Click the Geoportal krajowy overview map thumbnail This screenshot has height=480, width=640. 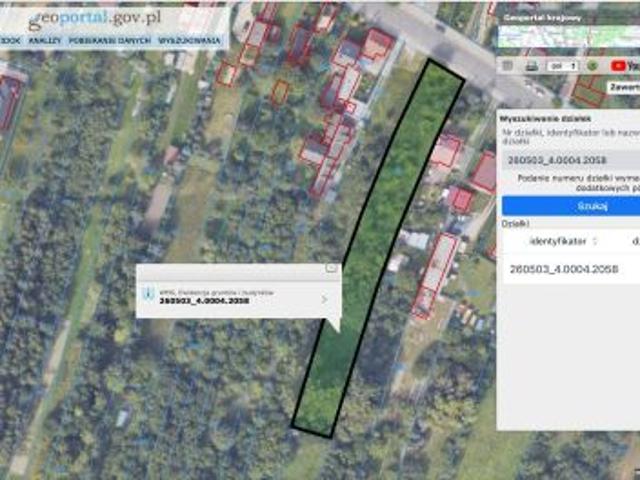click(x=569, y=36)
